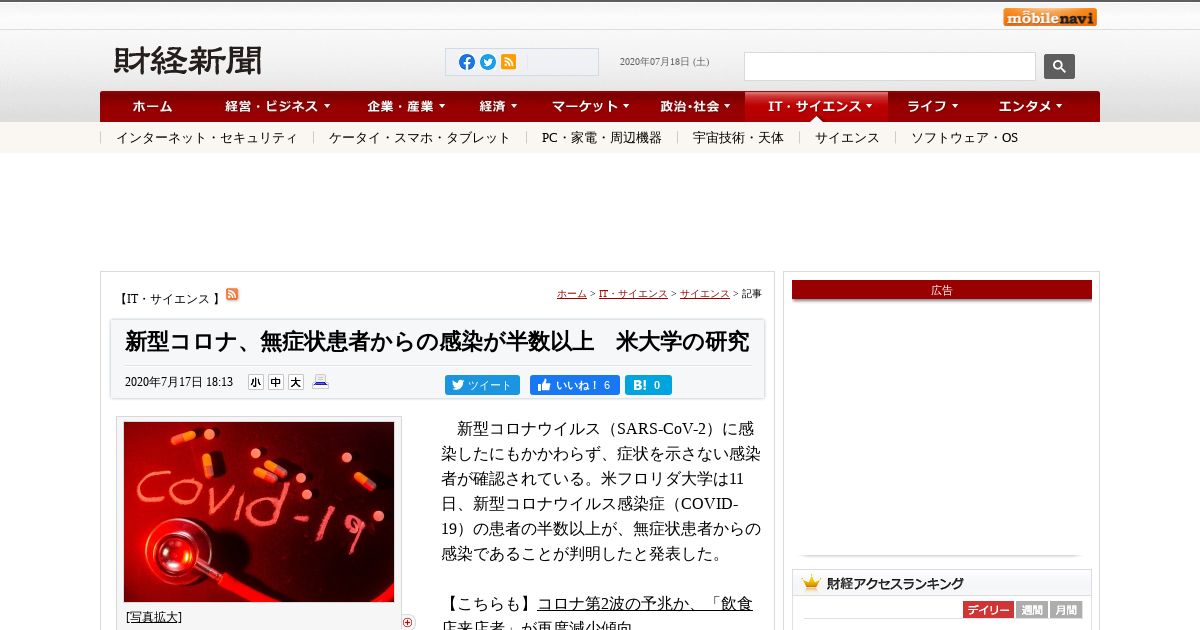Click ホーム breadcrumb link
This screenshot has height=630, width=1200.
572,294
